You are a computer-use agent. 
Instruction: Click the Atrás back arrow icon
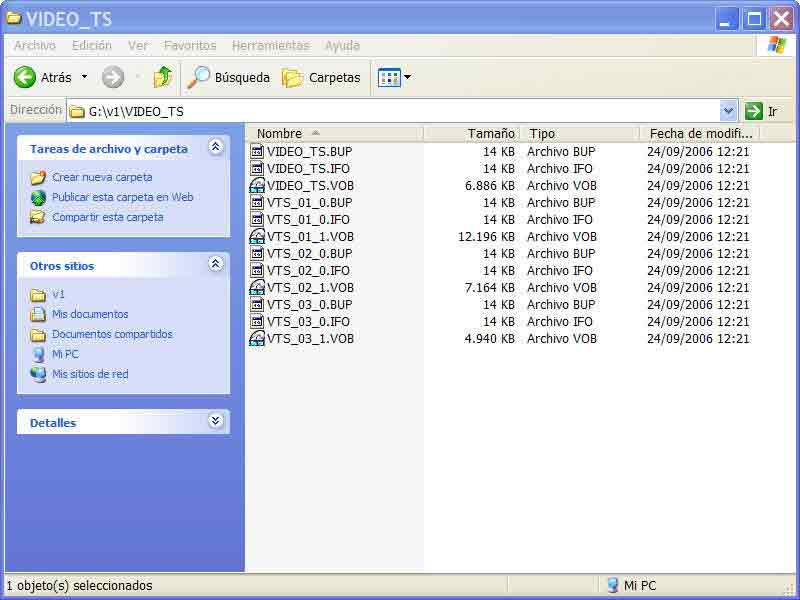click(24, 78)
